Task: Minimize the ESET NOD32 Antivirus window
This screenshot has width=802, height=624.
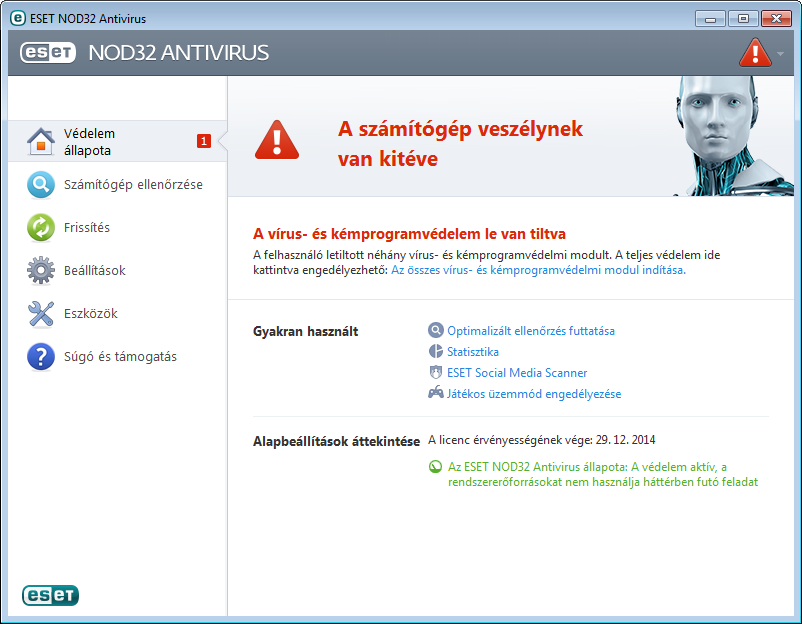Action: click(x=710, y=19)
